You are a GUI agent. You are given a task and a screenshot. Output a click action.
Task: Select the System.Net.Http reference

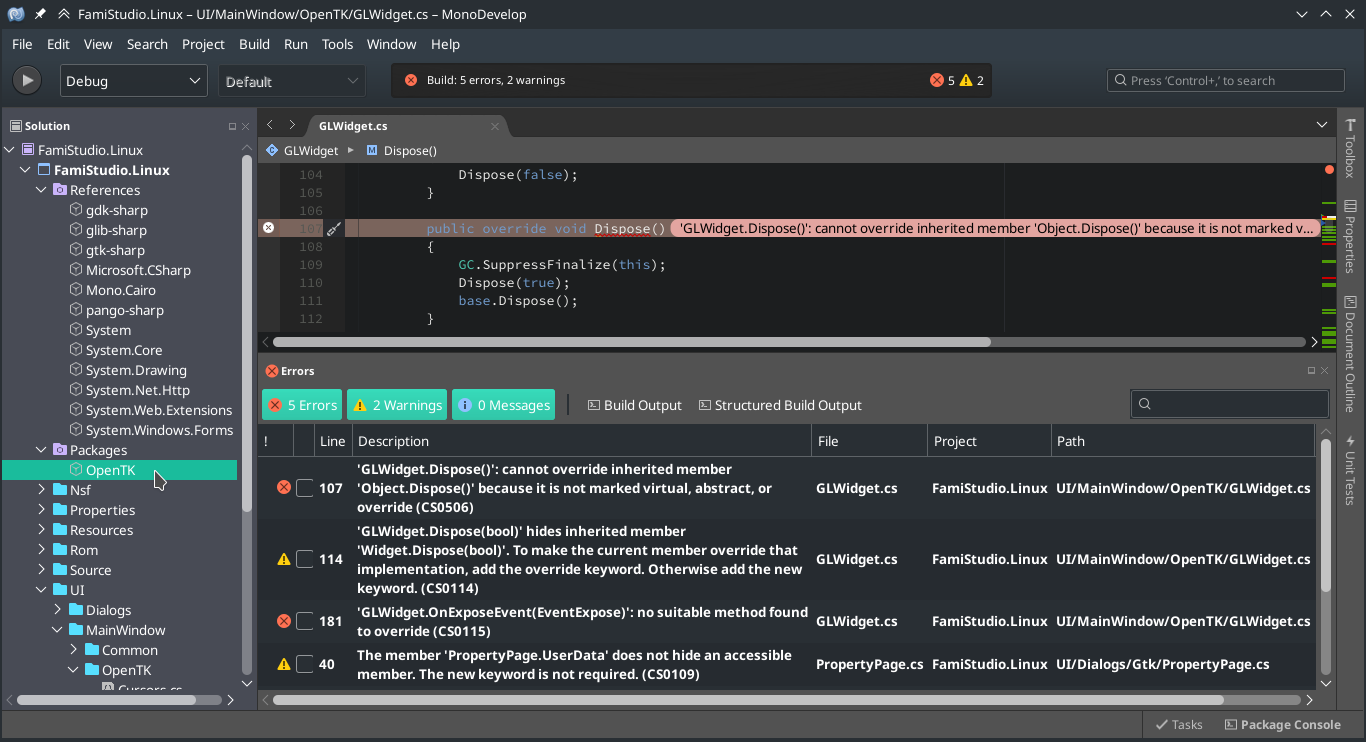click(x=137, y=390)
